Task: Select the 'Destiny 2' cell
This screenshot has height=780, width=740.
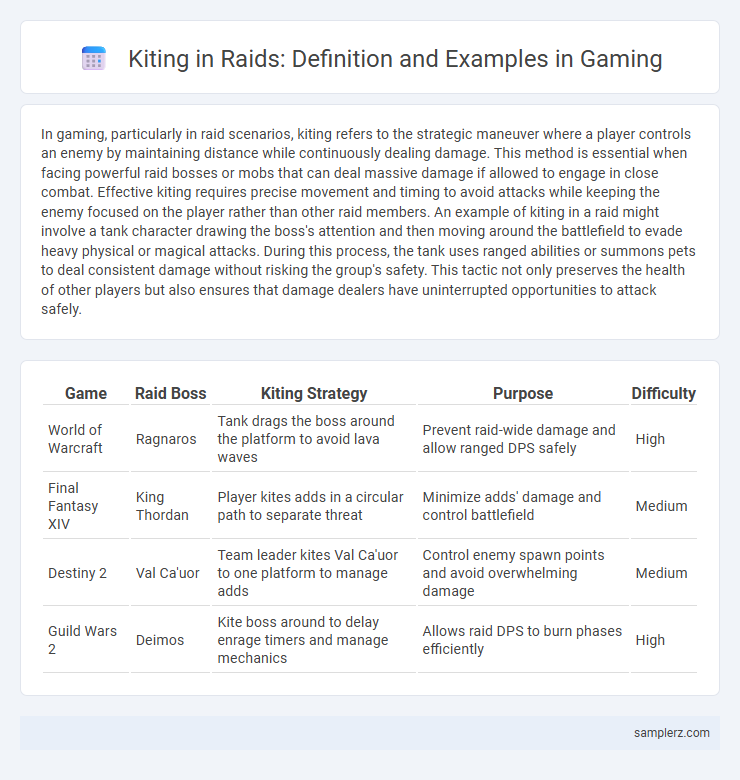Action: 86,573
